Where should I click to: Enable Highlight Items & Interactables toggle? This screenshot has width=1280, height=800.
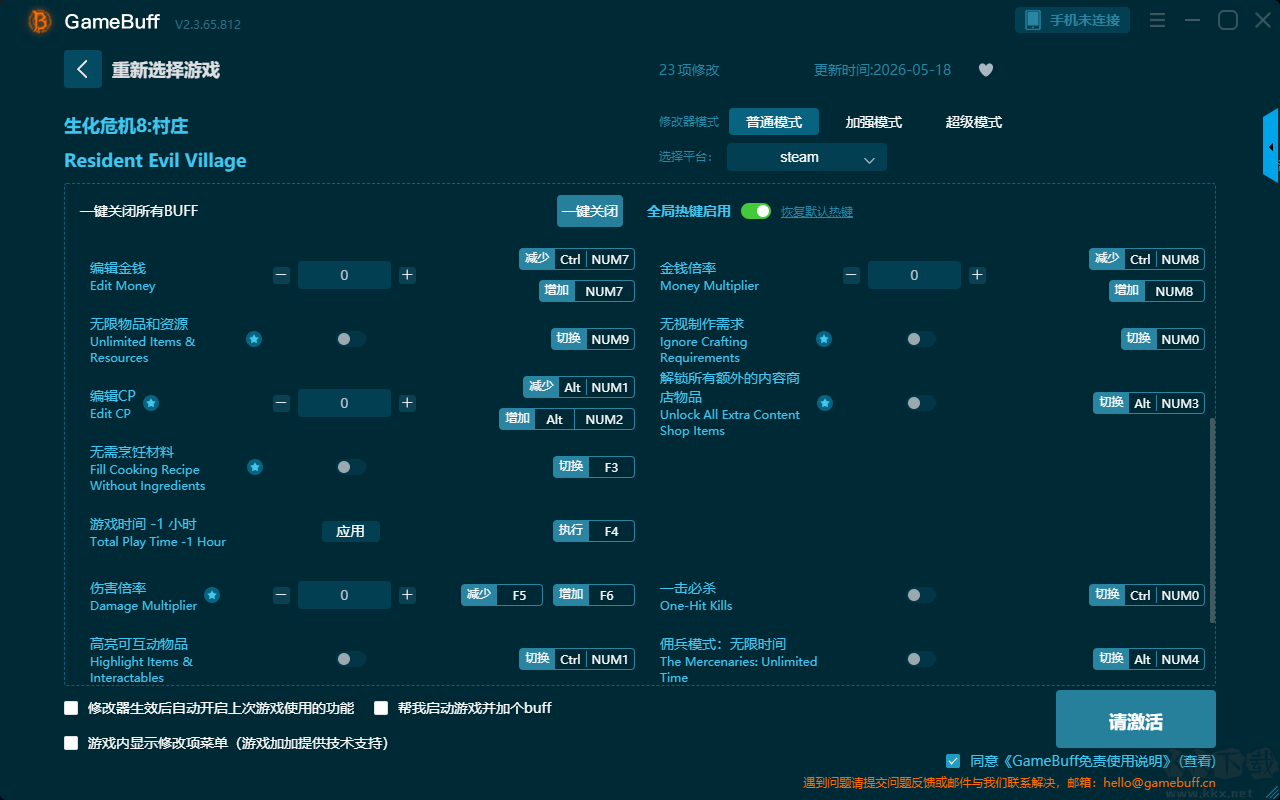tap(351, 659)
